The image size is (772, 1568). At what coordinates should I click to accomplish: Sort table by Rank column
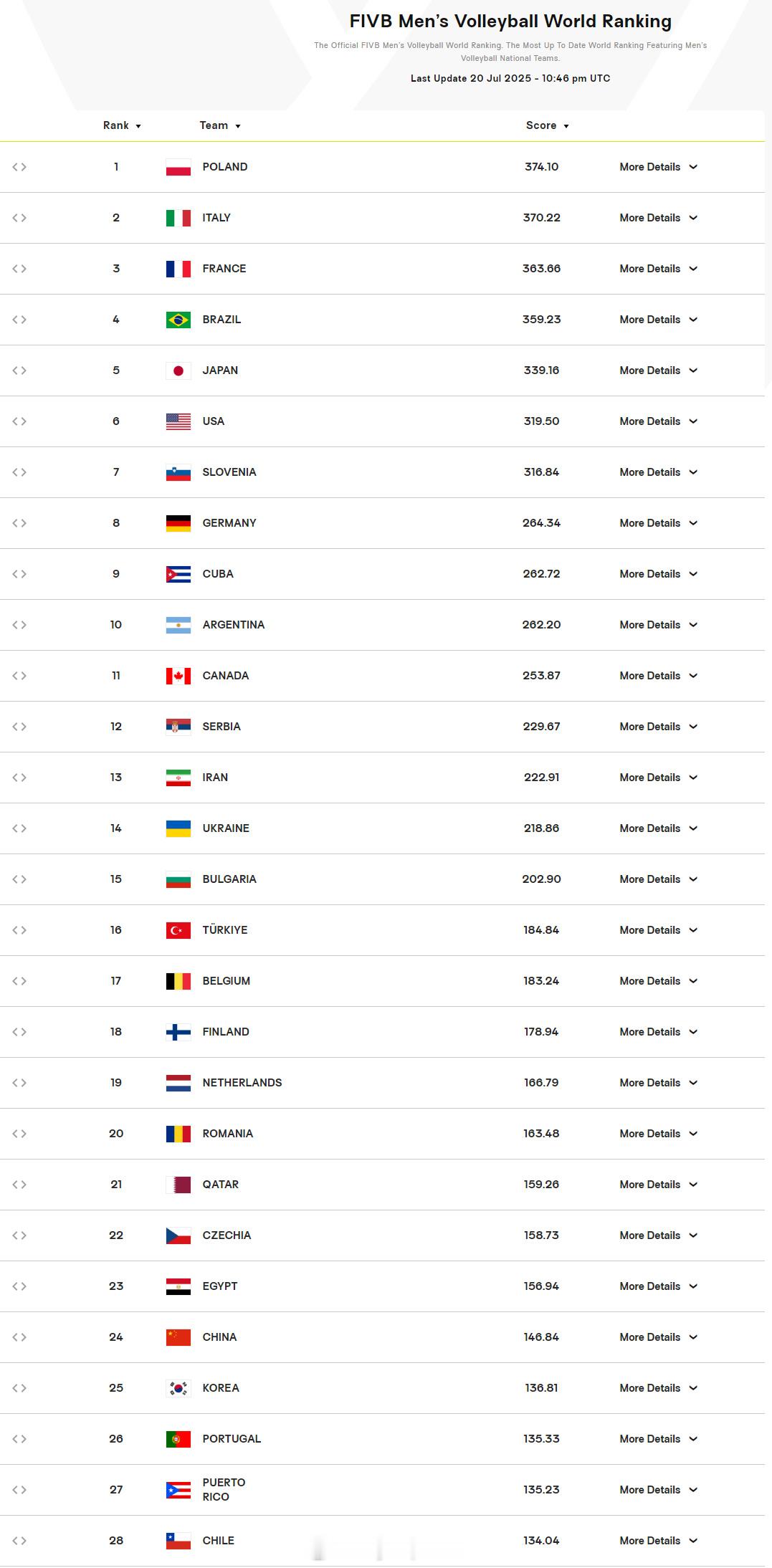click(x=122, y=125)
